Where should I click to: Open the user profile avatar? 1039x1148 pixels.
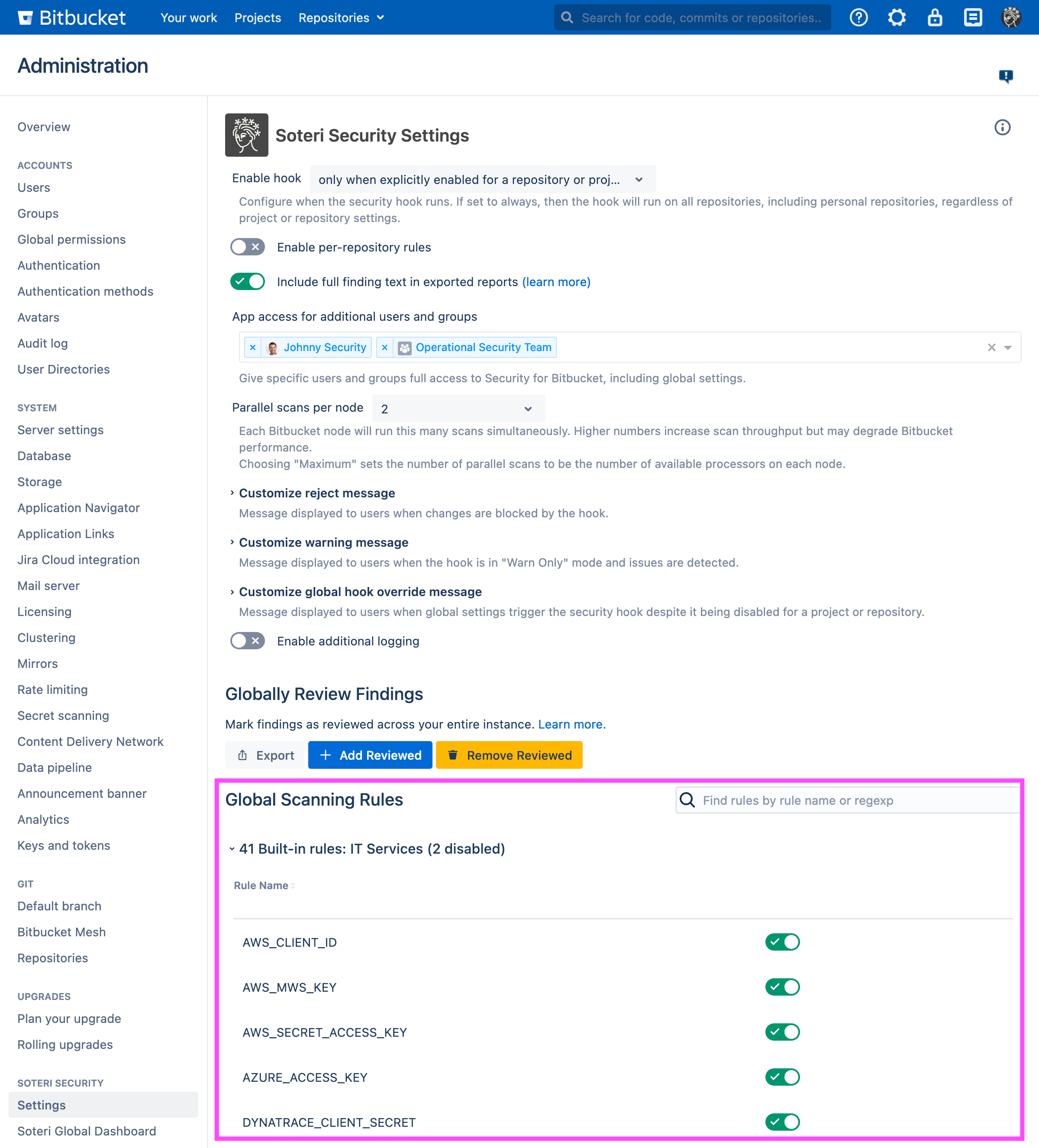pyautogui.click(x=1011, y=18)
